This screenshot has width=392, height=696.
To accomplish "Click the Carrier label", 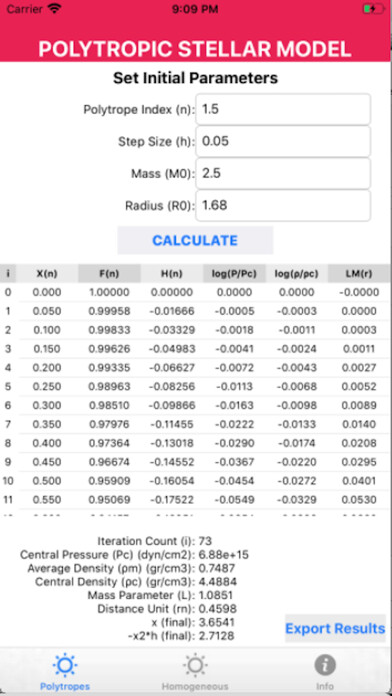I will [x=25, y=9].
